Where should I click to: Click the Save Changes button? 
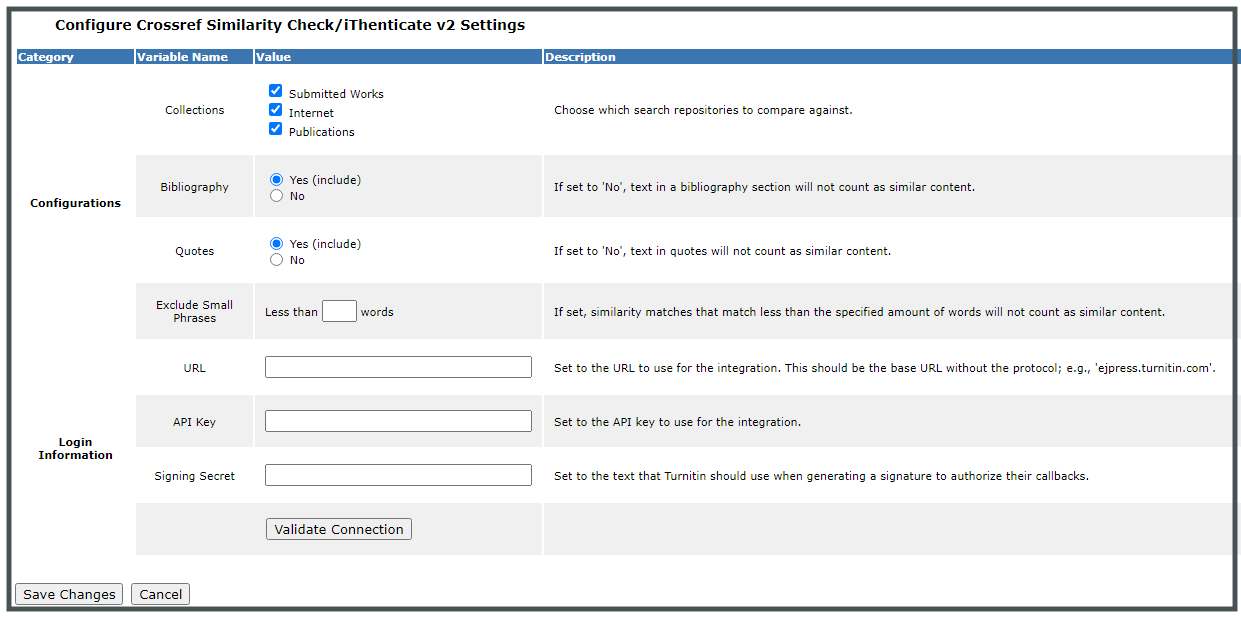click(68, 593)
